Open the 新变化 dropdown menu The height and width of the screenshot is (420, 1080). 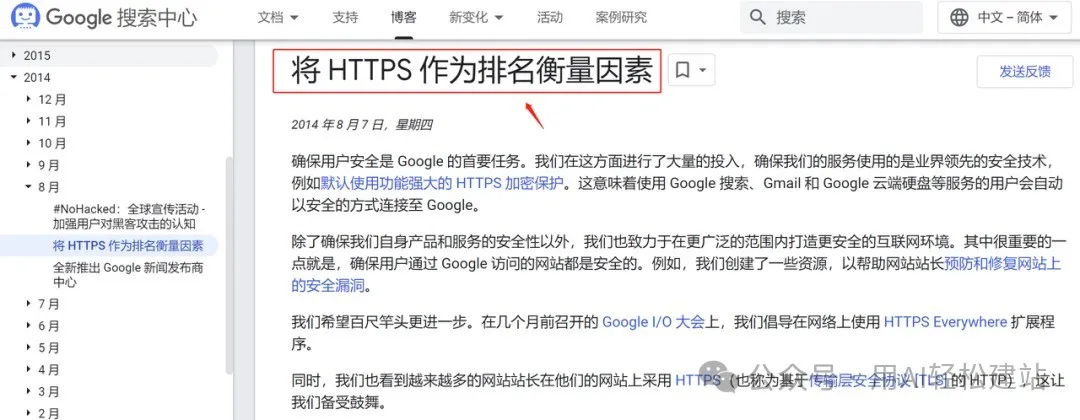476,17
